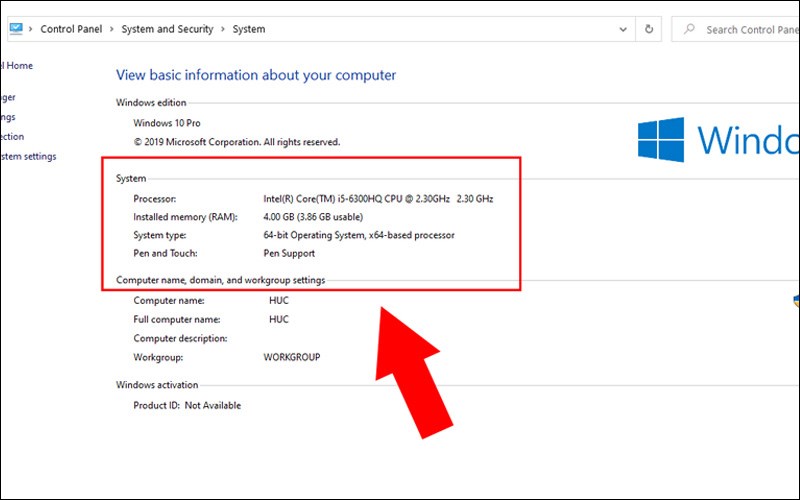Expand the chevron after System and Security

[x=223, y=30]
